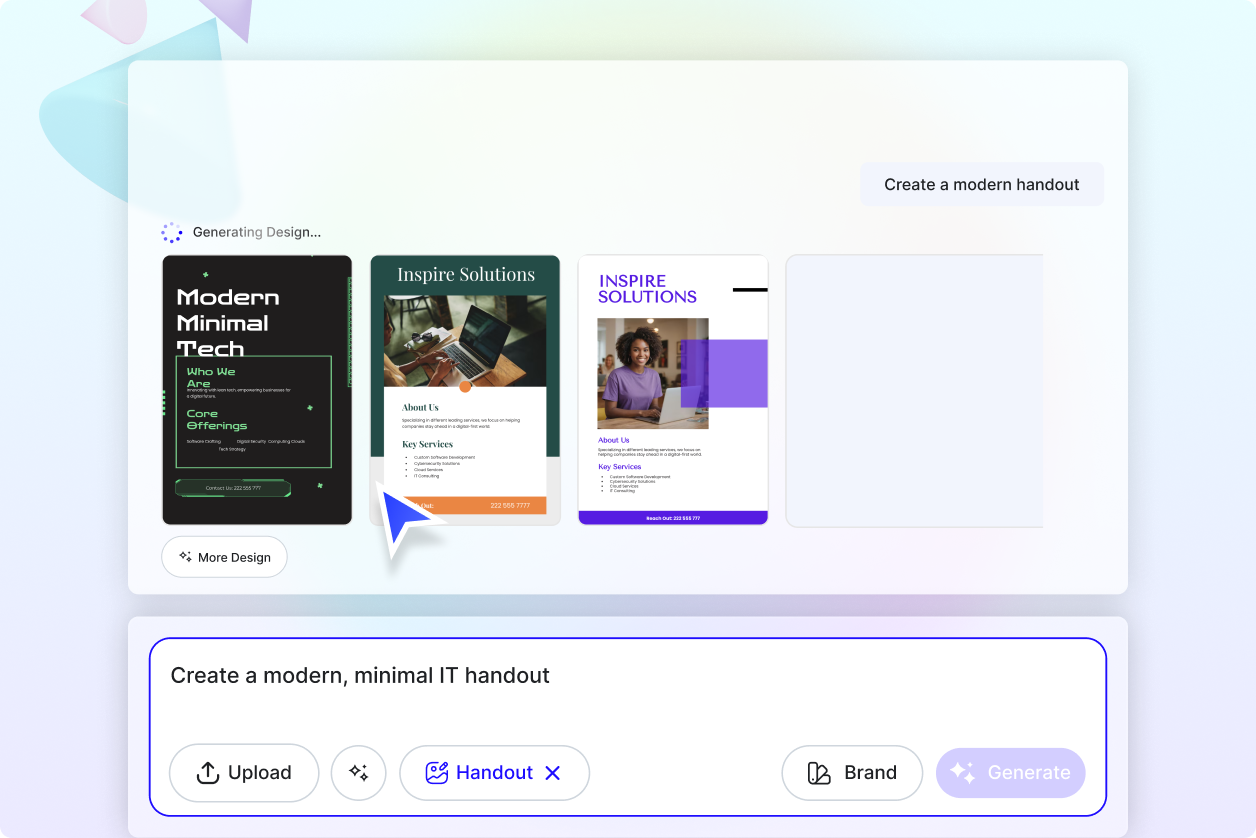Image resolution: width=1256 pixels, height=838 pixels.
Task: Click the Generate button
Action: [x=1010, y=773]
